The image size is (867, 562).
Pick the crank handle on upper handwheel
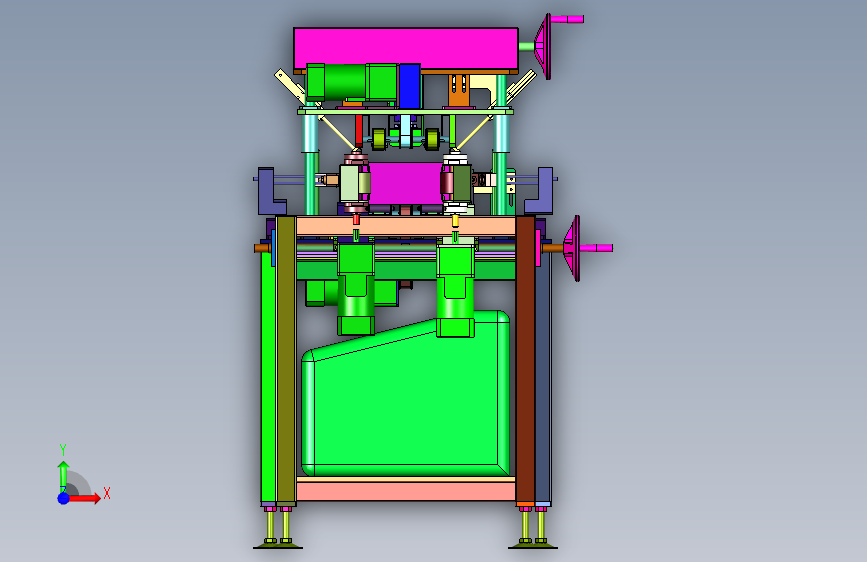[567, 19]
